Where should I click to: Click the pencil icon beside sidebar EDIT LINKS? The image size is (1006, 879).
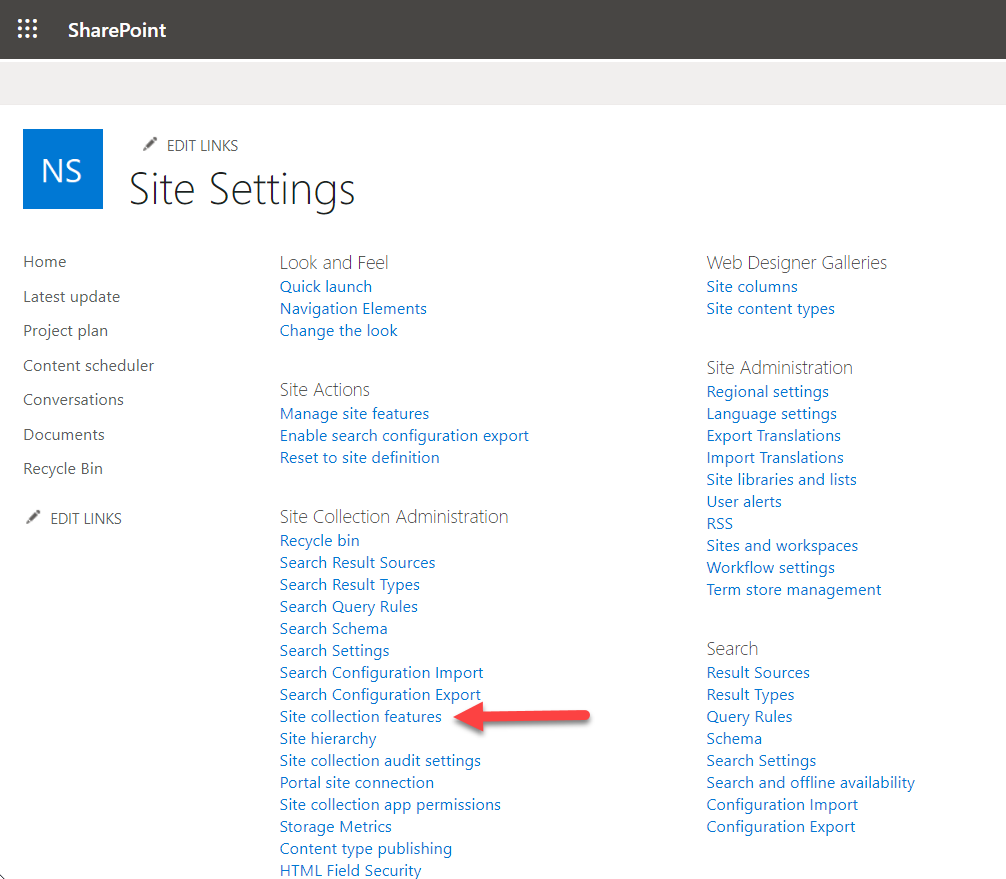[33, 517]
